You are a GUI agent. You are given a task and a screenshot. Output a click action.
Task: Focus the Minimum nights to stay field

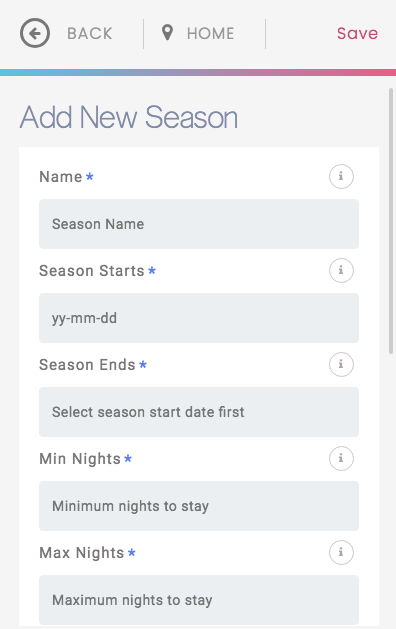pos(199,506)
